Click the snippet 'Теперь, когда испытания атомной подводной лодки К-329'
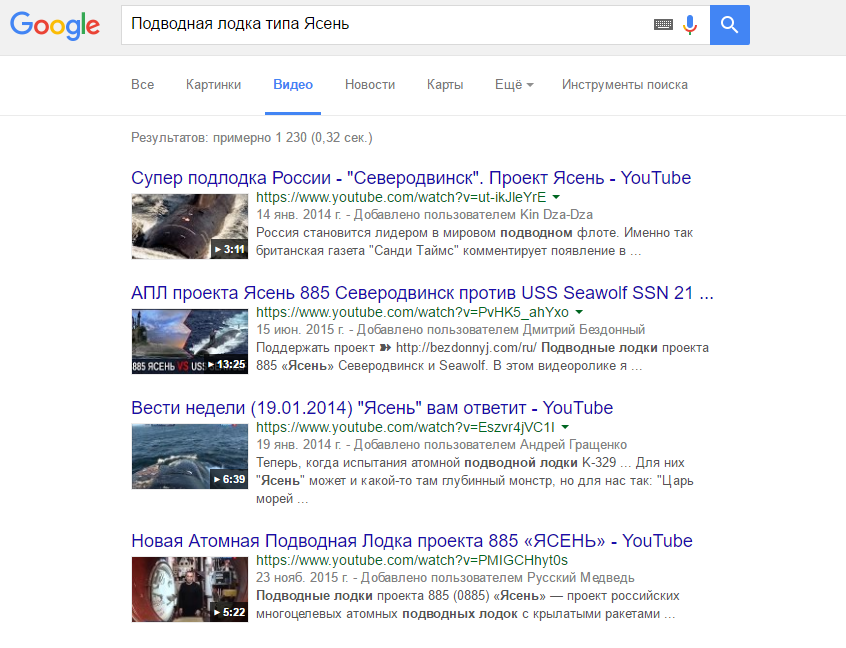This screenshot has width=846, height=648. tap(475, 481)
